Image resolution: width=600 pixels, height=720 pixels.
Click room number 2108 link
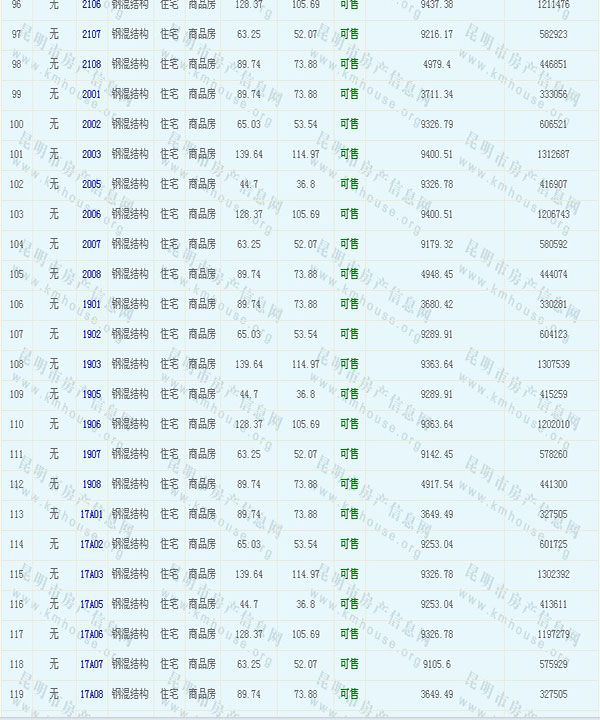tap(91, 64)
